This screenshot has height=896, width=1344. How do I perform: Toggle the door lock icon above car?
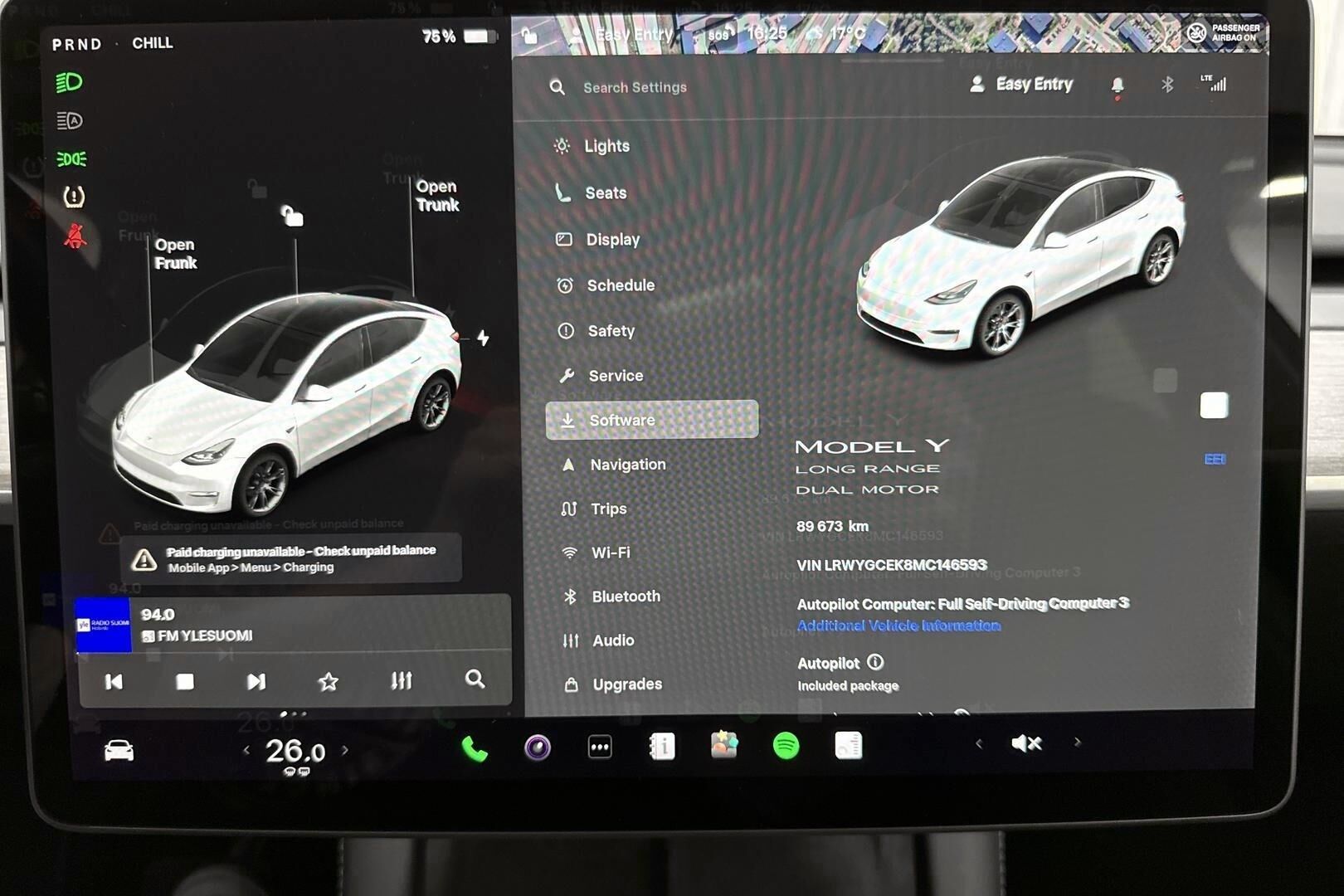coord(291,216)
